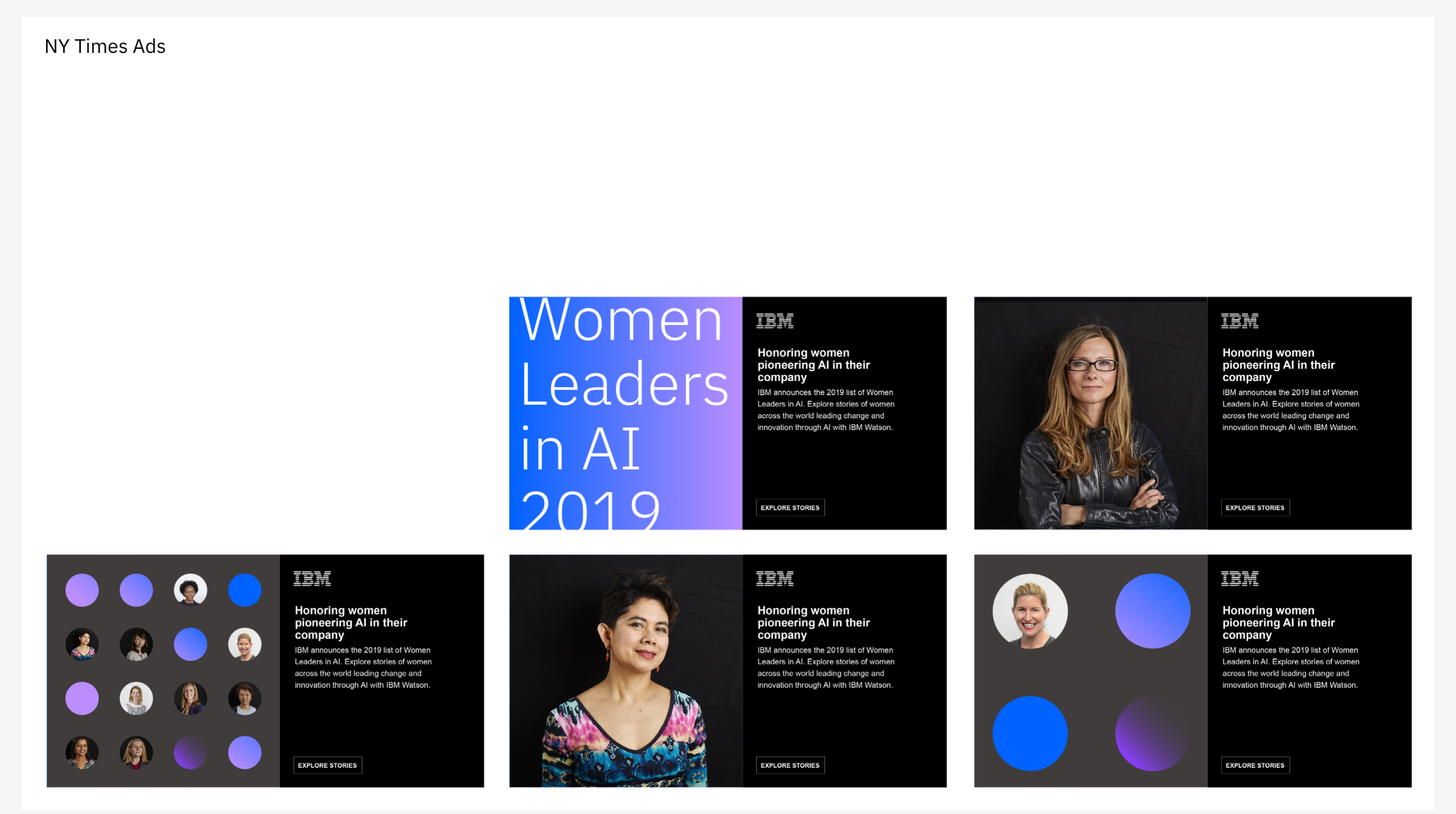Click the IBM logo in the glasses-wearing woman ad
Viewport: 1456px width, 814px height.
[1239, 321]
